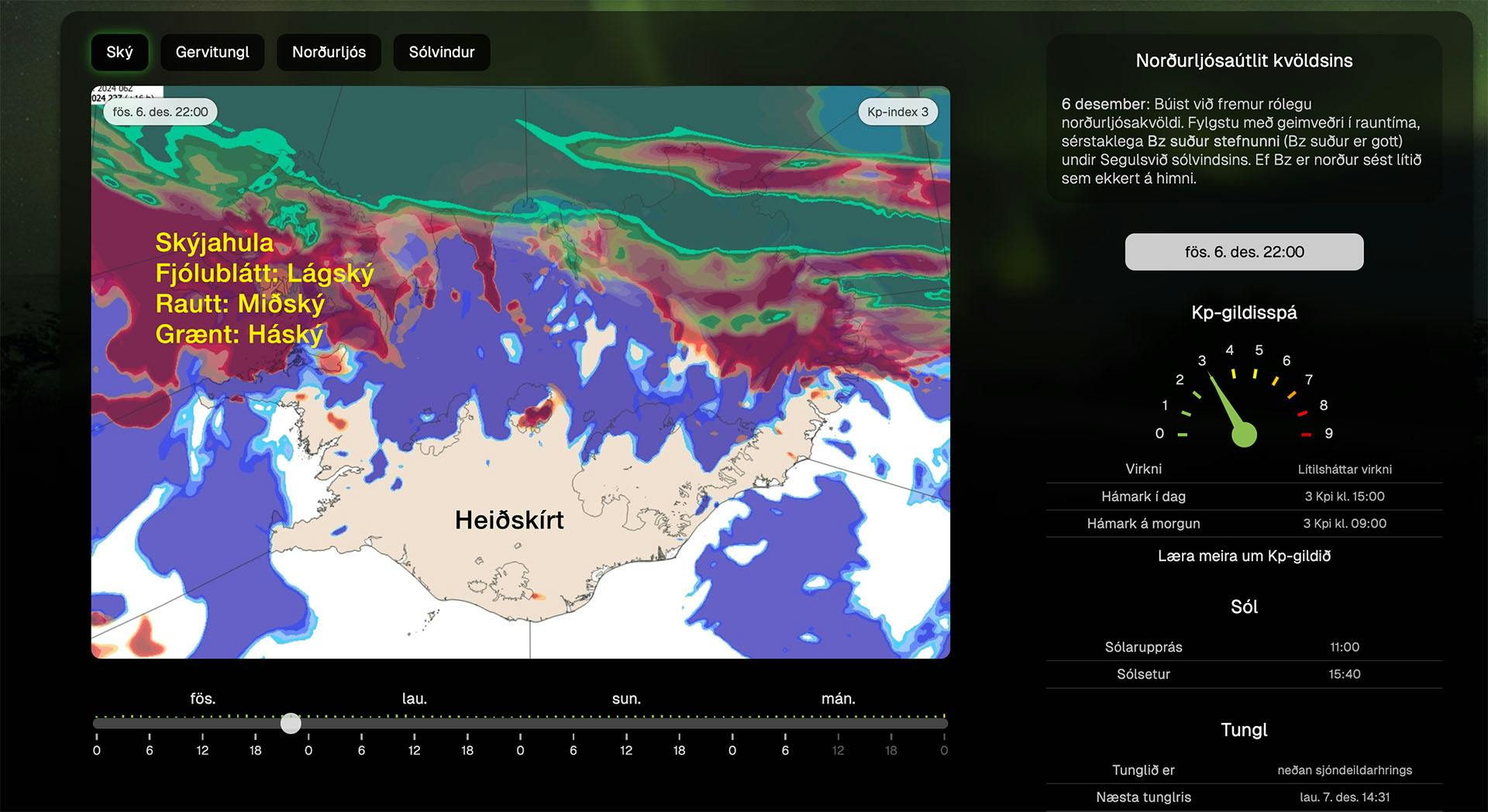The width and height of the screenshot is (1488, 812).
Task: Click gauge number 9 label
Action: point(1328,433)
